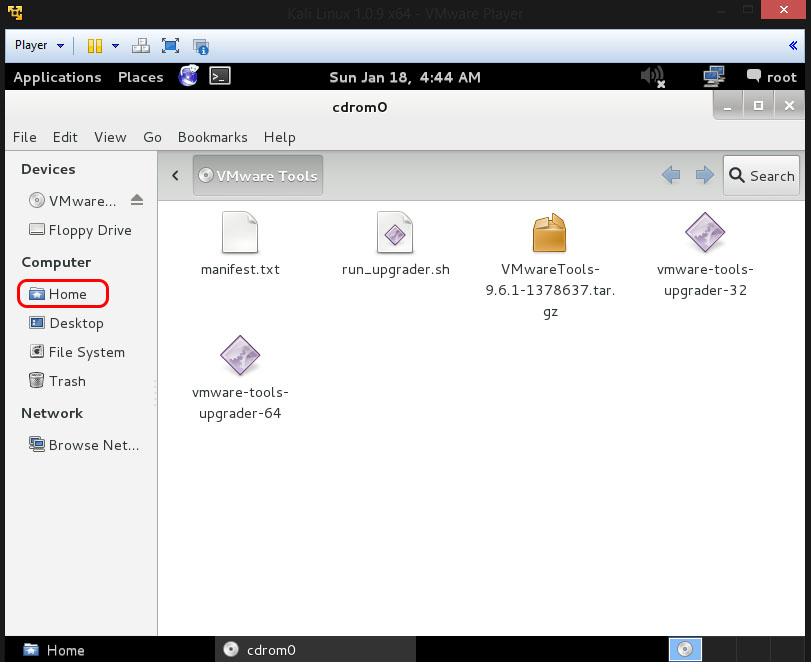The width and height of the screenshot is (811, 662).
Task: Toggle VMware full screen mode
Action: click(170, 45)
